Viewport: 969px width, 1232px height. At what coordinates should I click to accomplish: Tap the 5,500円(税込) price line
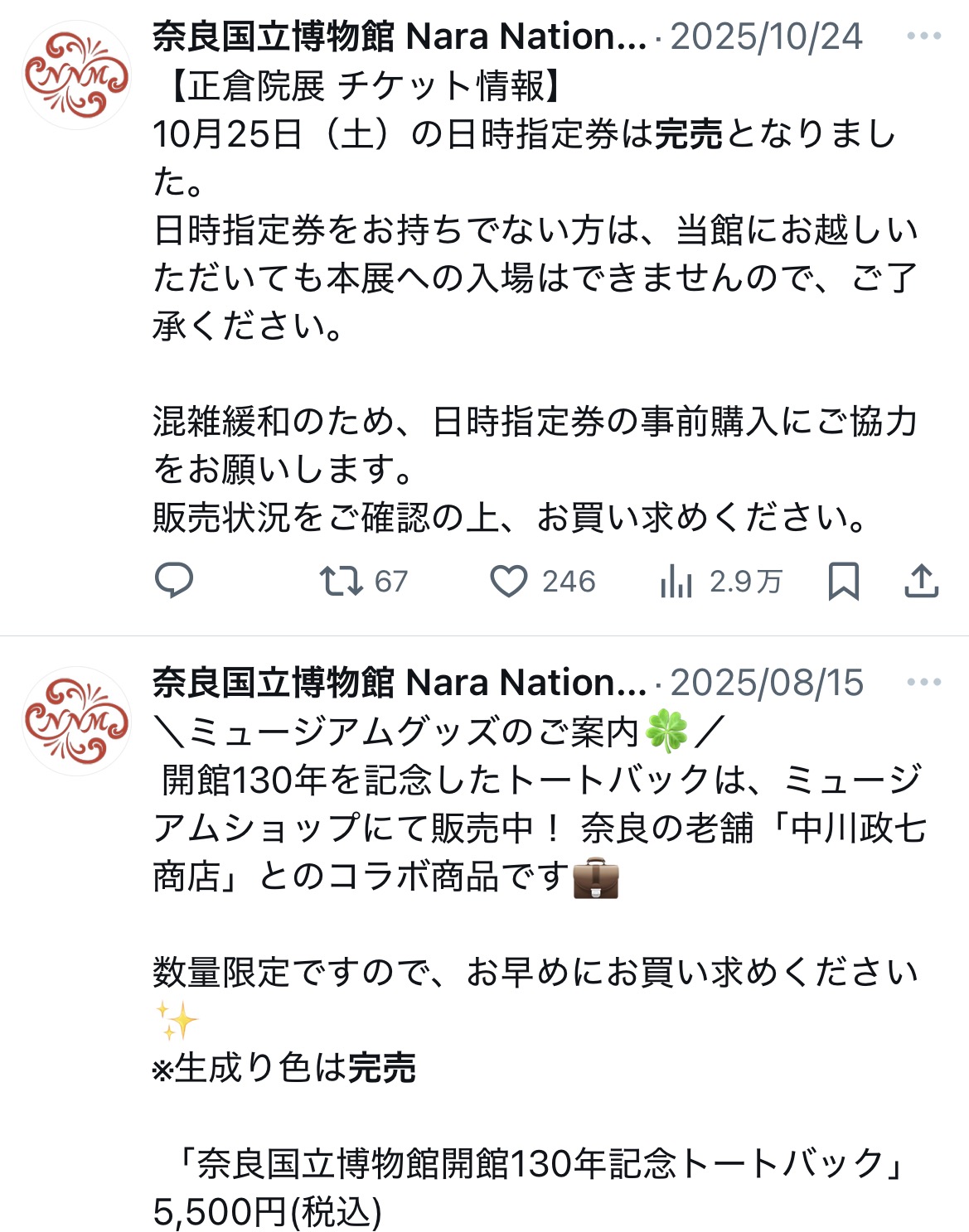click(267, 1211)
